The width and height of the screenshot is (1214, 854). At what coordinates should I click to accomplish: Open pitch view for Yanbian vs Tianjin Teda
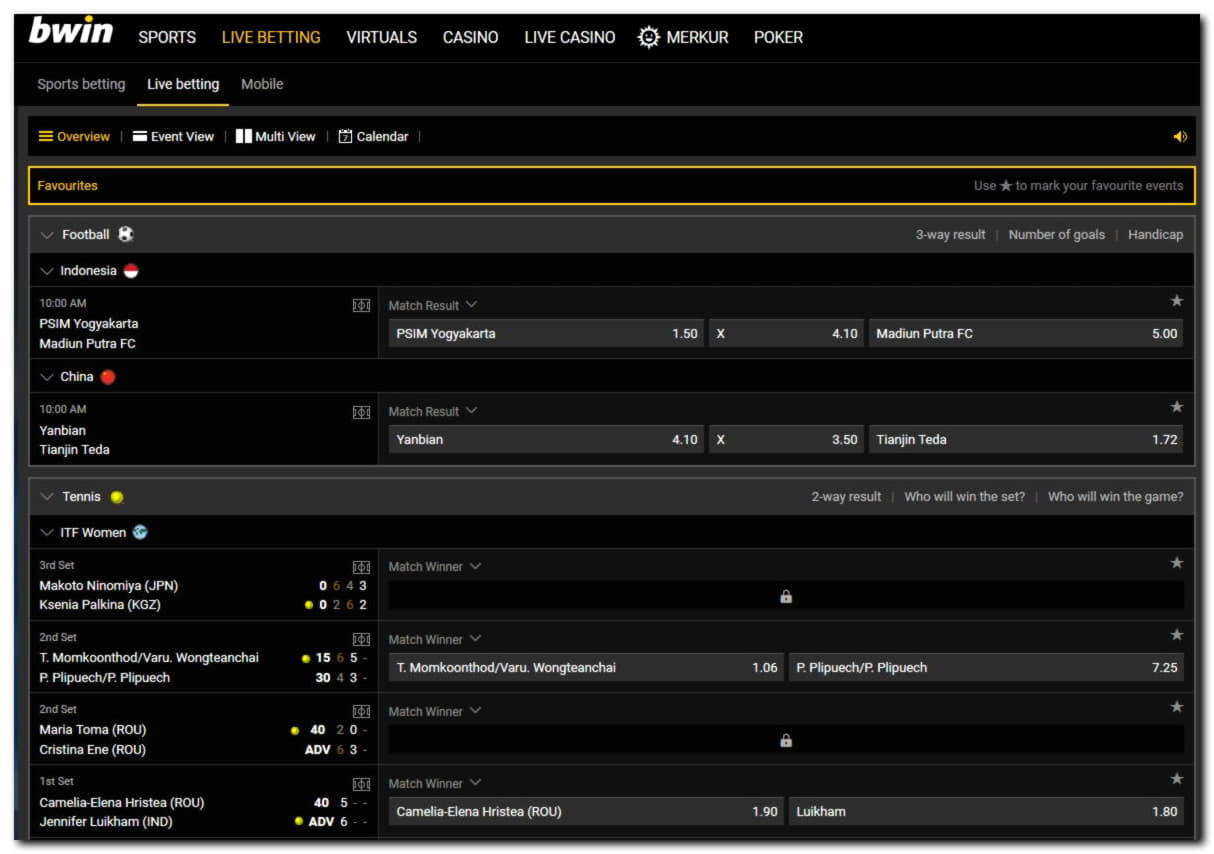coord(361,412)
